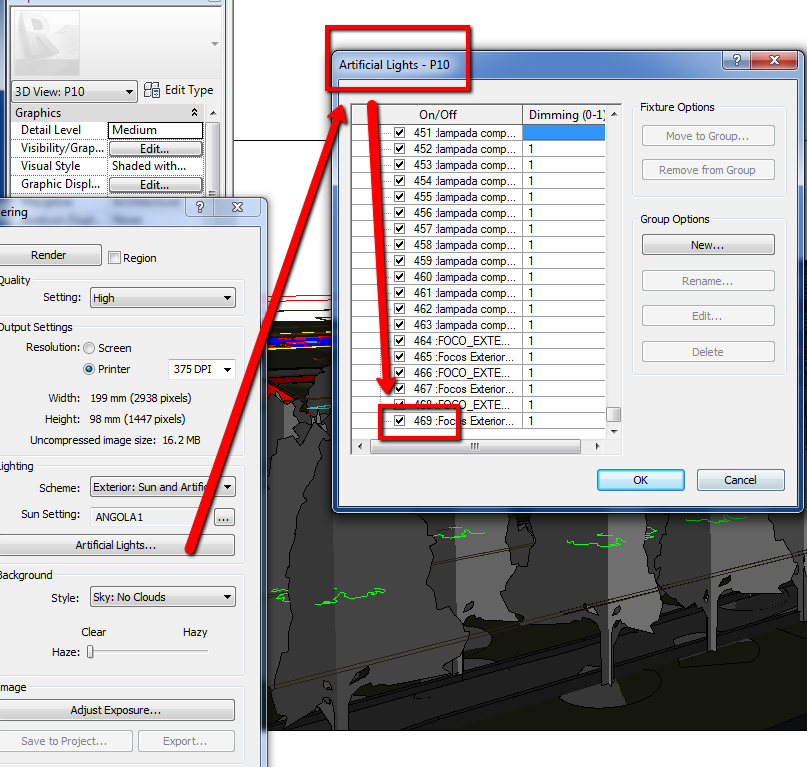Open help in the Rendering dialog
This screenshot has height=767, width=807.
(x=200, y=207)
